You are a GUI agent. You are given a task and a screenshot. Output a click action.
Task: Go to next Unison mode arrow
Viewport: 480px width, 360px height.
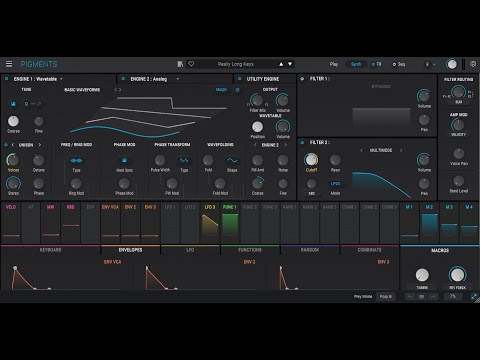(40, 145)
